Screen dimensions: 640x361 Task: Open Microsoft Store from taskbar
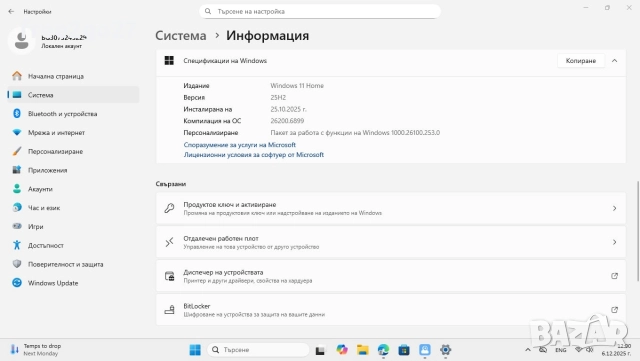[x=404, y=350]
